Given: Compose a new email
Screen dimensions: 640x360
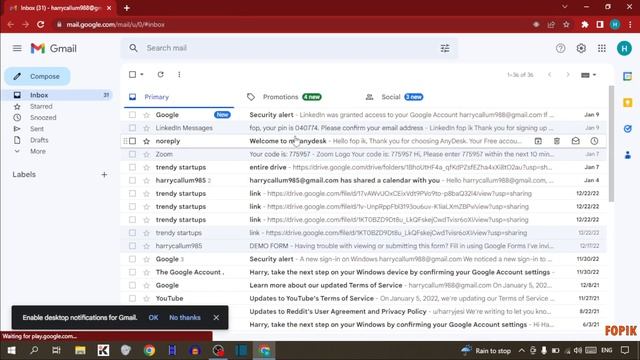Looking at the screenshot, I should [x=38, y=76].
